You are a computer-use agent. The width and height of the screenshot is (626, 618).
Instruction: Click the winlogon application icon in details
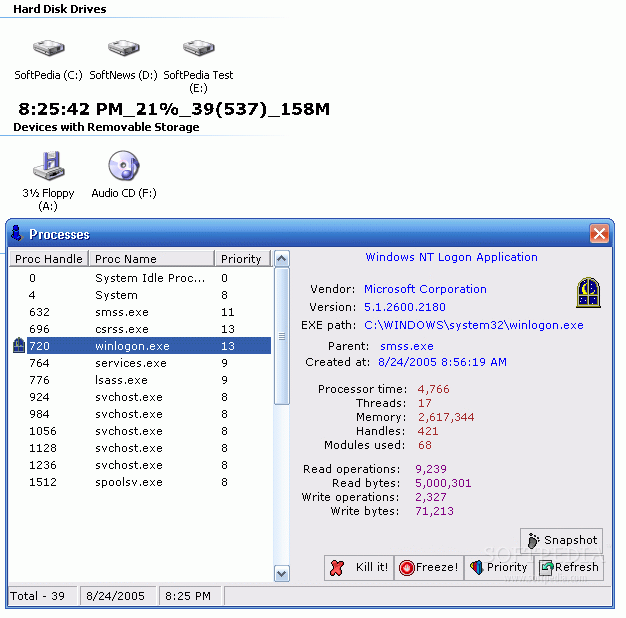[588, 293]
